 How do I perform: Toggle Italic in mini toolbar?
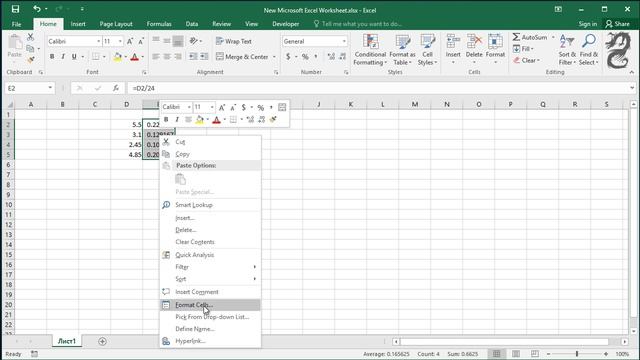[177, 119]
